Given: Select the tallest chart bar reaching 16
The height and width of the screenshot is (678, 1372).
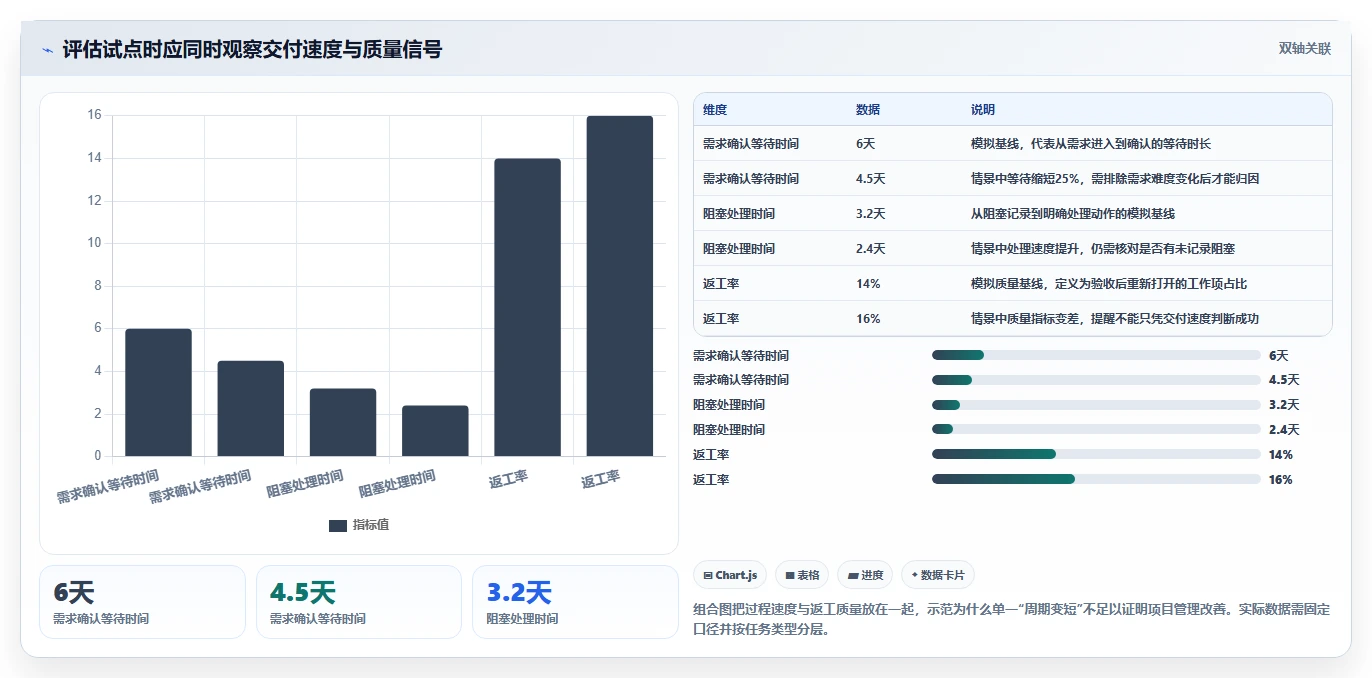Looking at the screenshot, I should pos(620,286).
